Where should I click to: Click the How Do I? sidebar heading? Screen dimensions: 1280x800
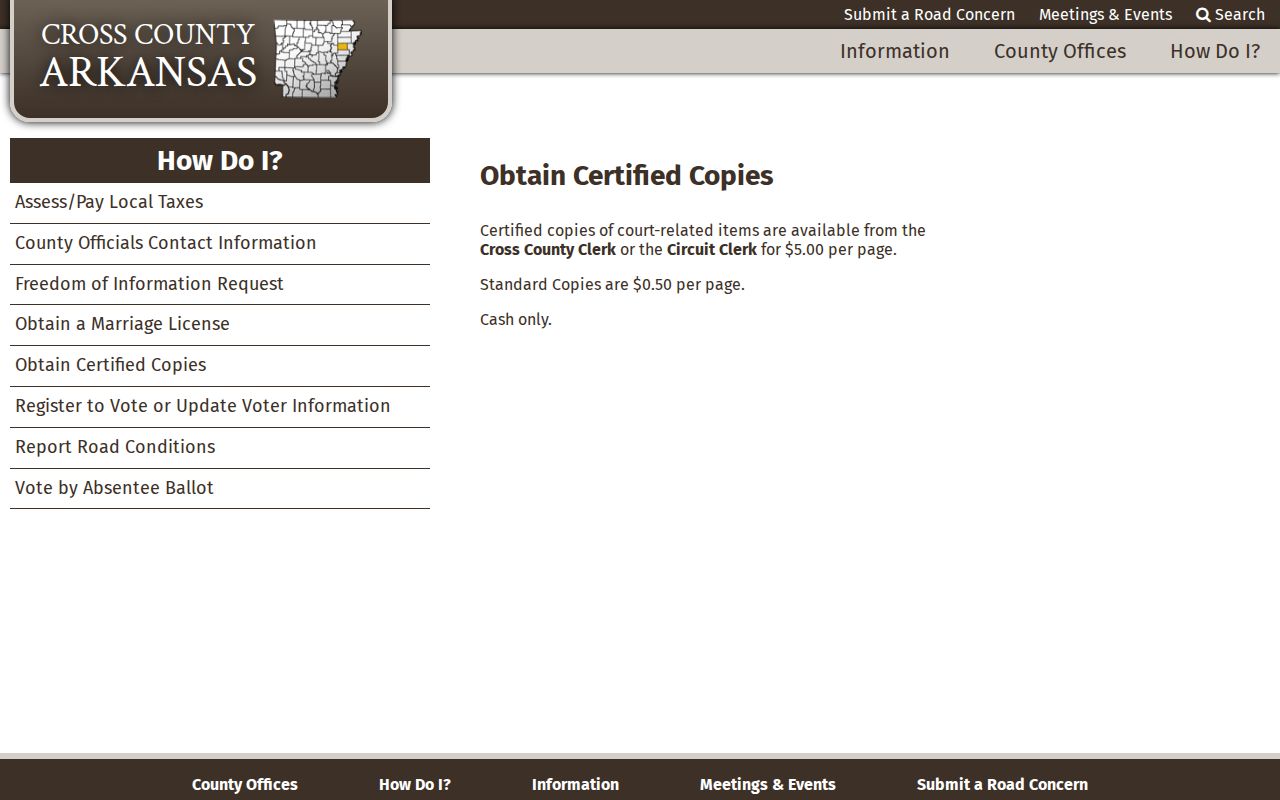(220, 161)
